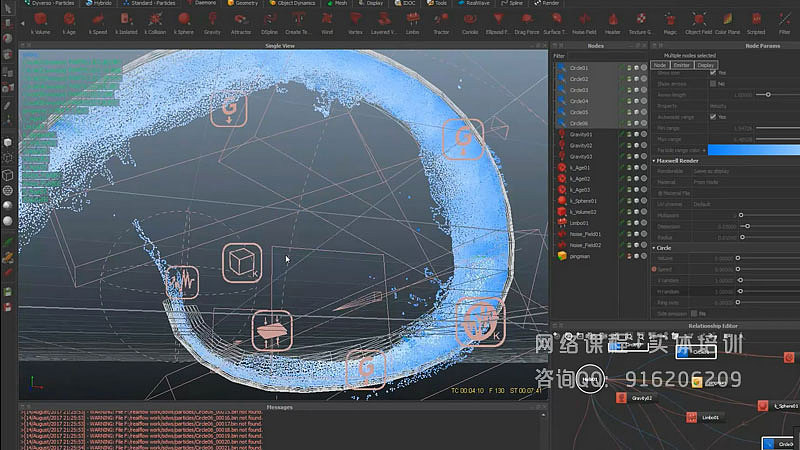Add a k Collision daemon
800x450 pixels.
click(x=155, y=23)
